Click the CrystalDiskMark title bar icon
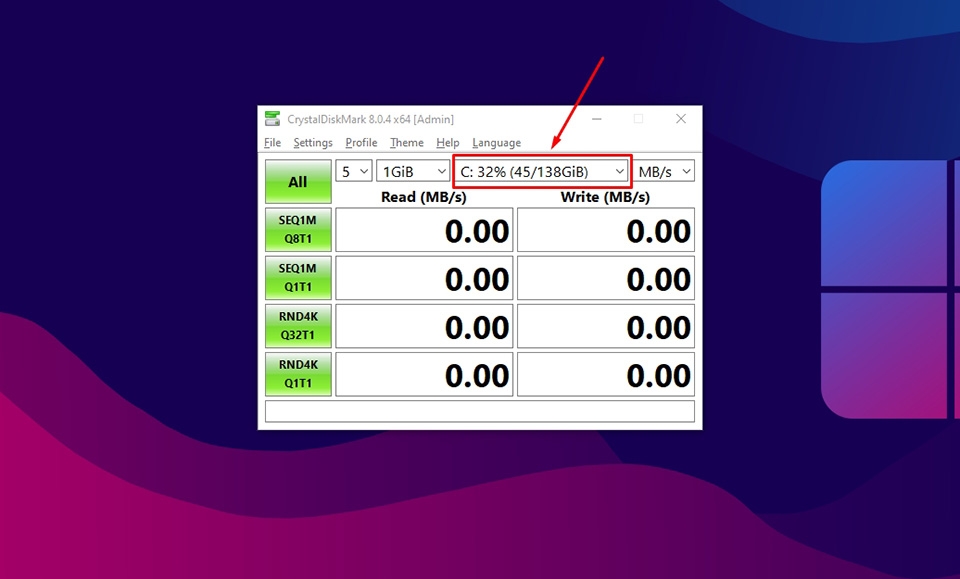The height and width of the screenshot is (579, 960). (271, 118)
